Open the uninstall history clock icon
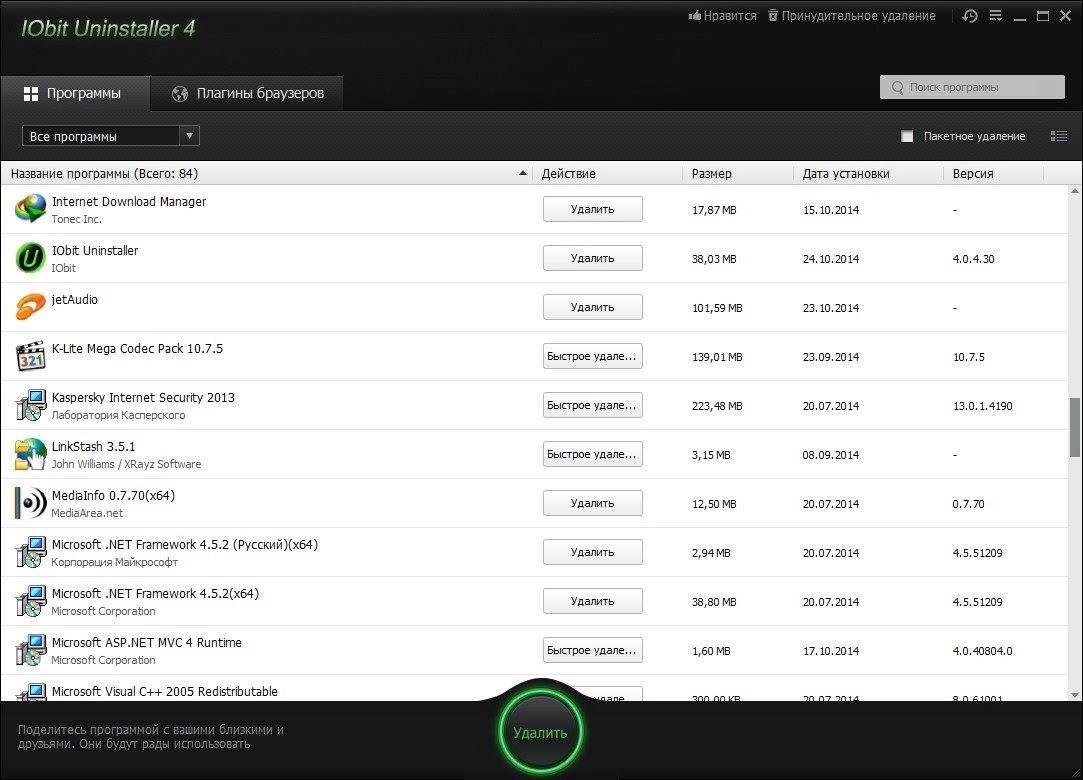 [970, 16]
